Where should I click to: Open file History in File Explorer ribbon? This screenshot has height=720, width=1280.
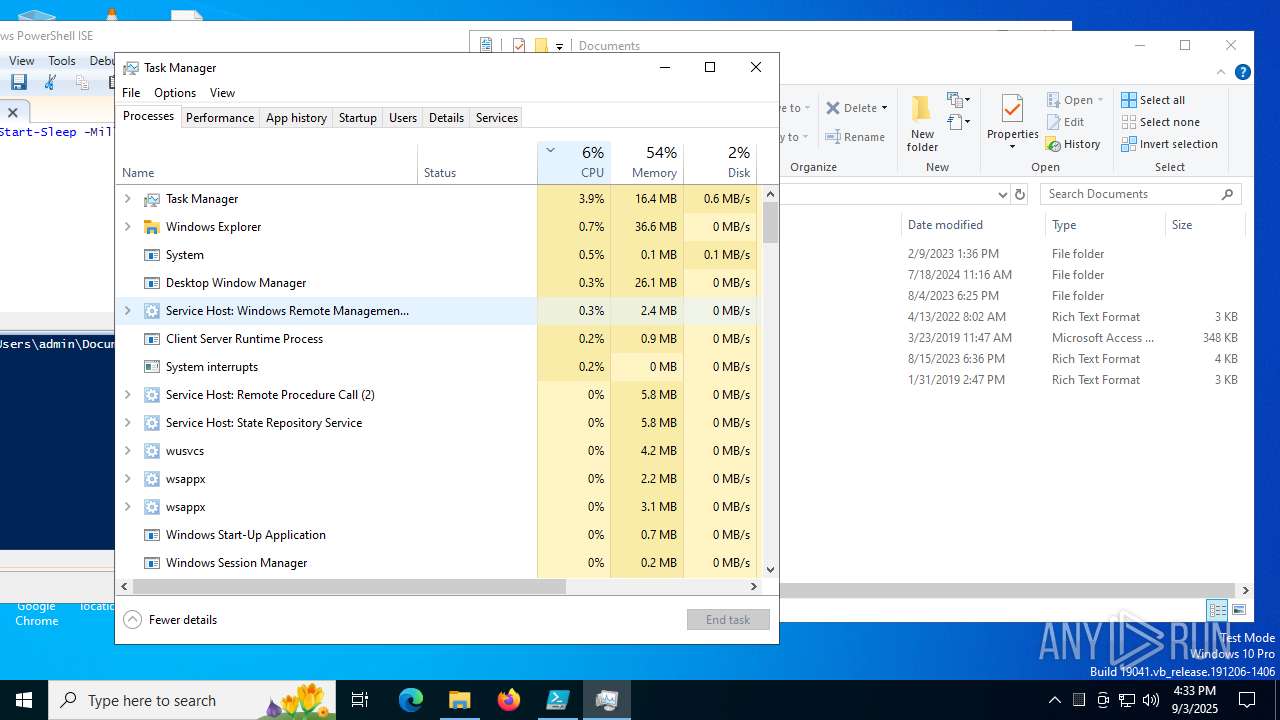click(x=1073, y=144)
